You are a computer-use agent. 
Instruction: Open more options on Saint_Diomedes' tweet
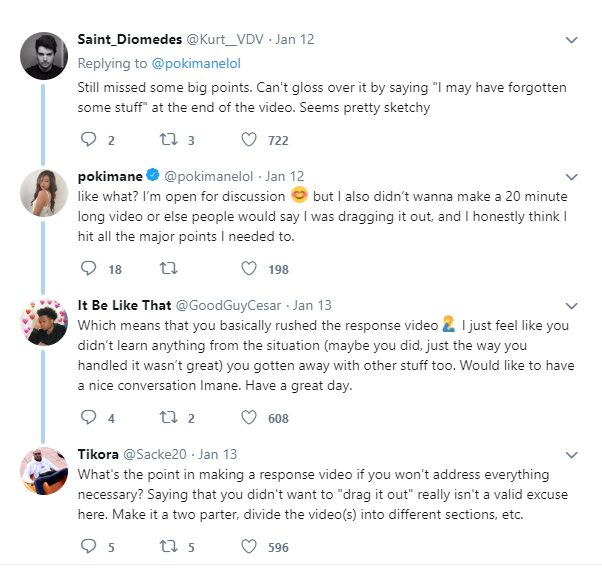(572, 40)
